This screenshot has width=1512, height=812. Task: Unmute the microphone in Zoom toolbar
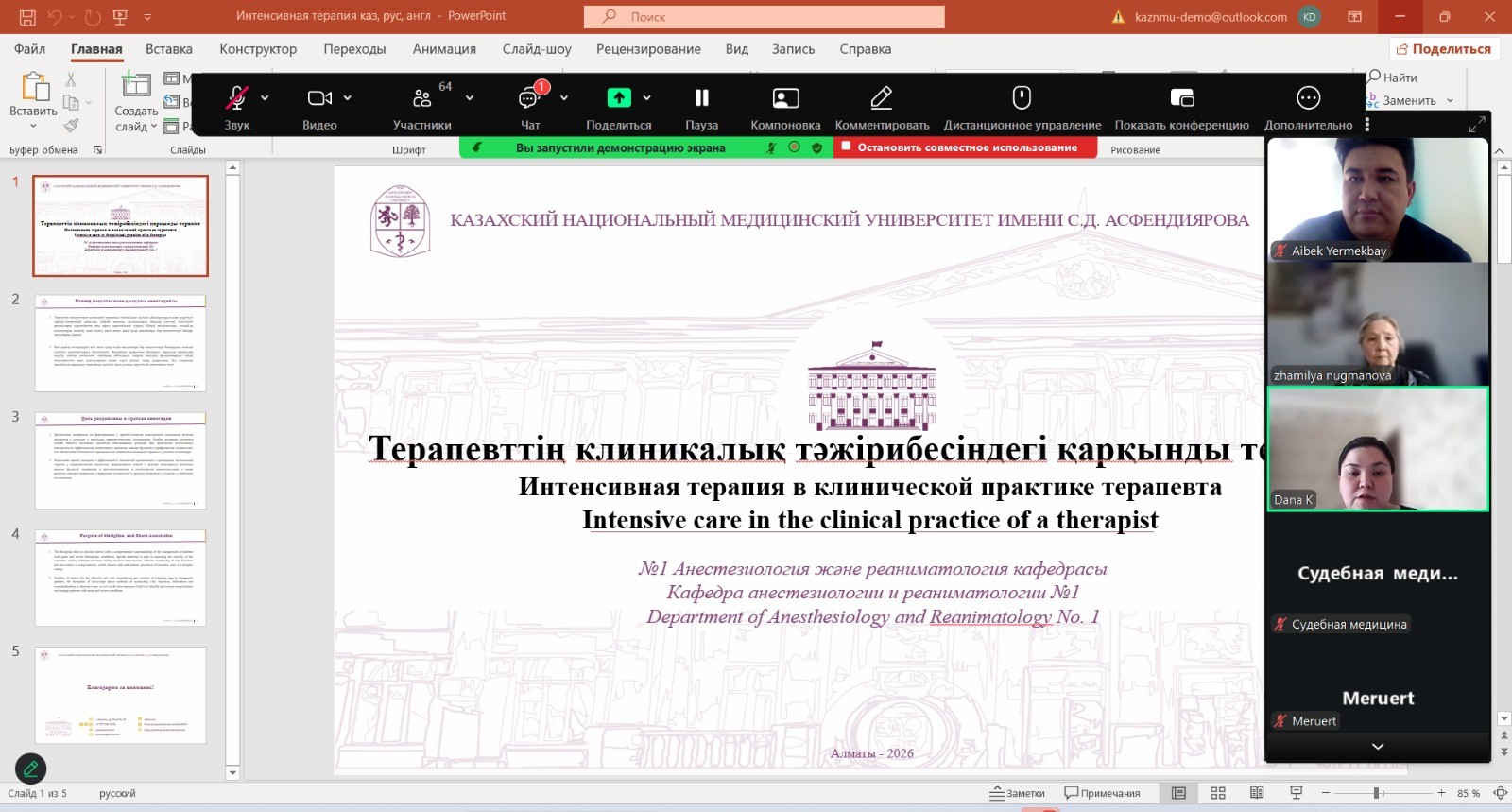pyautogui.click(x=236, y=98)
